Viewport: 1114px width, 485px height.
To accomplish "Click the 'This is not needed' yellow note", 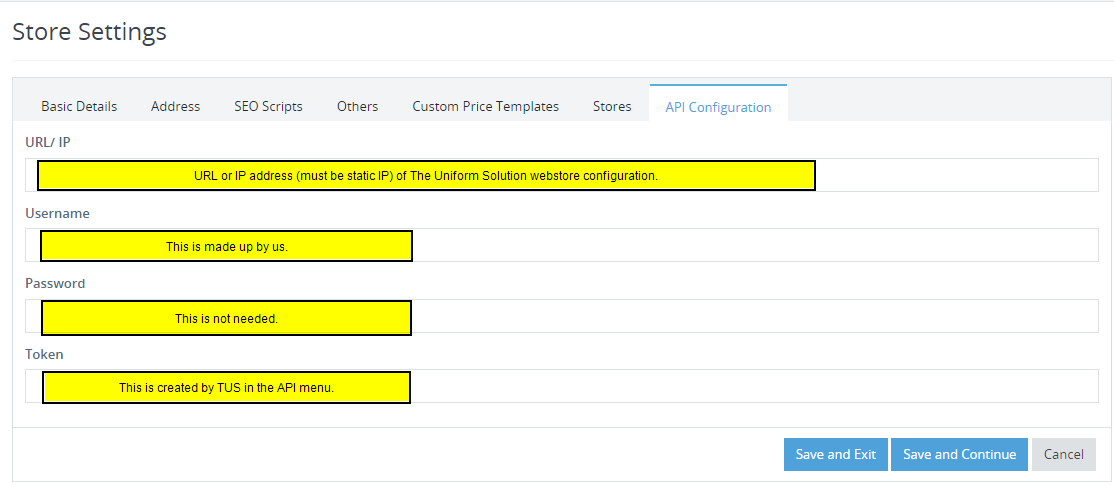I will point(227,318).
